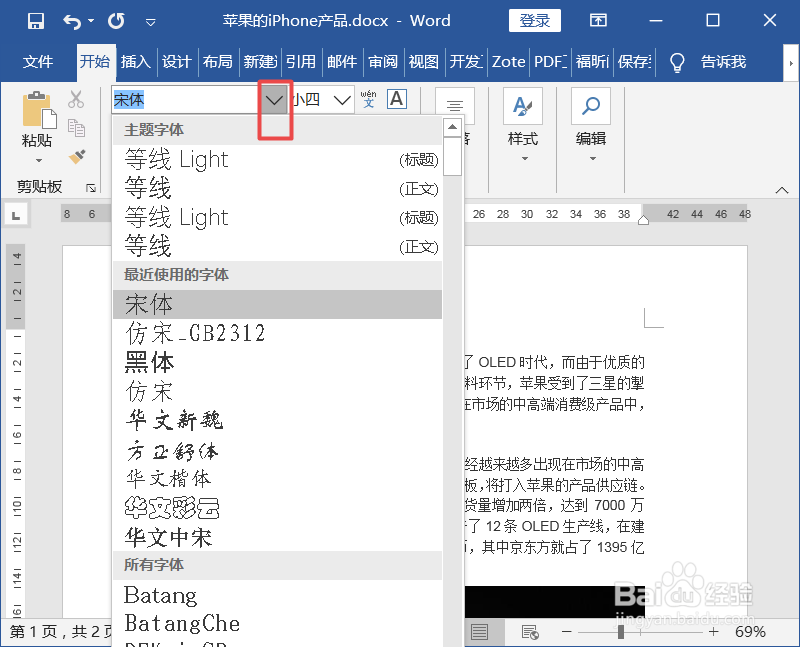The height and width of the screenshot is (647, 800).
Task: Click the 69% zoom level
Action: click(x=750, y=632)
